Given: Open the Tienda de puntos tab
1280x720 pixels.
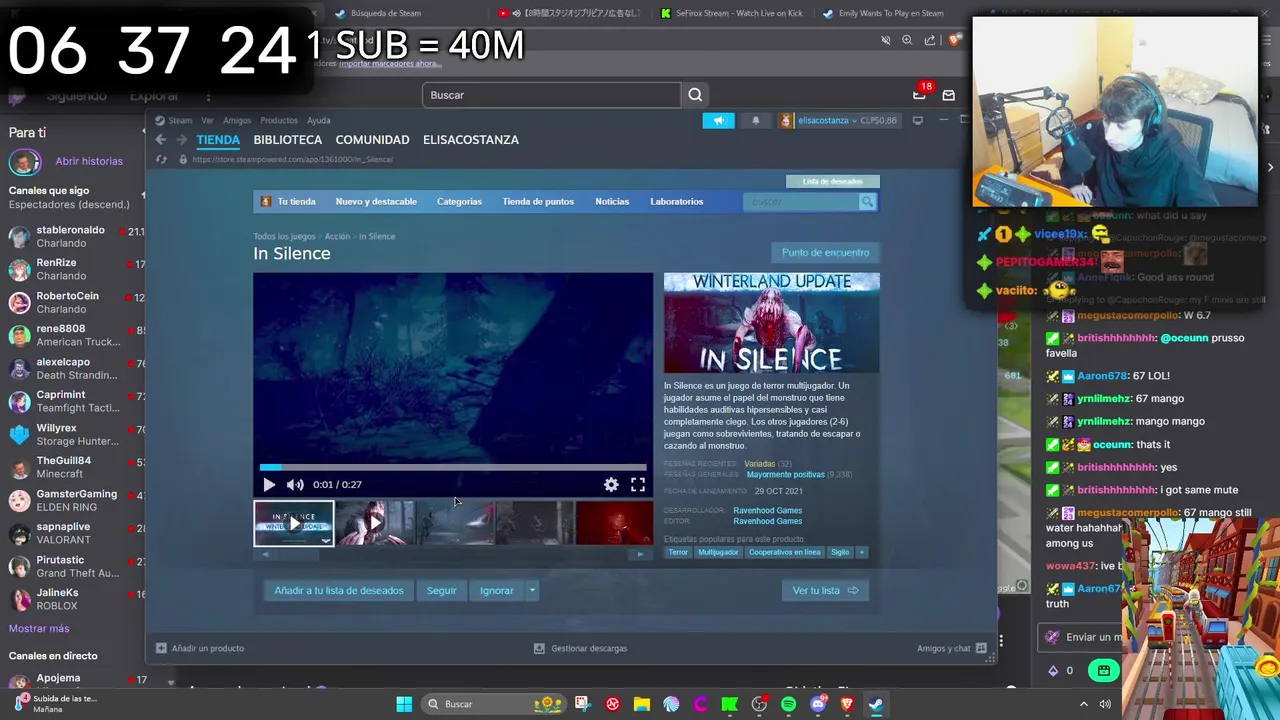Looking at the screenshot, I should (538, 202).
